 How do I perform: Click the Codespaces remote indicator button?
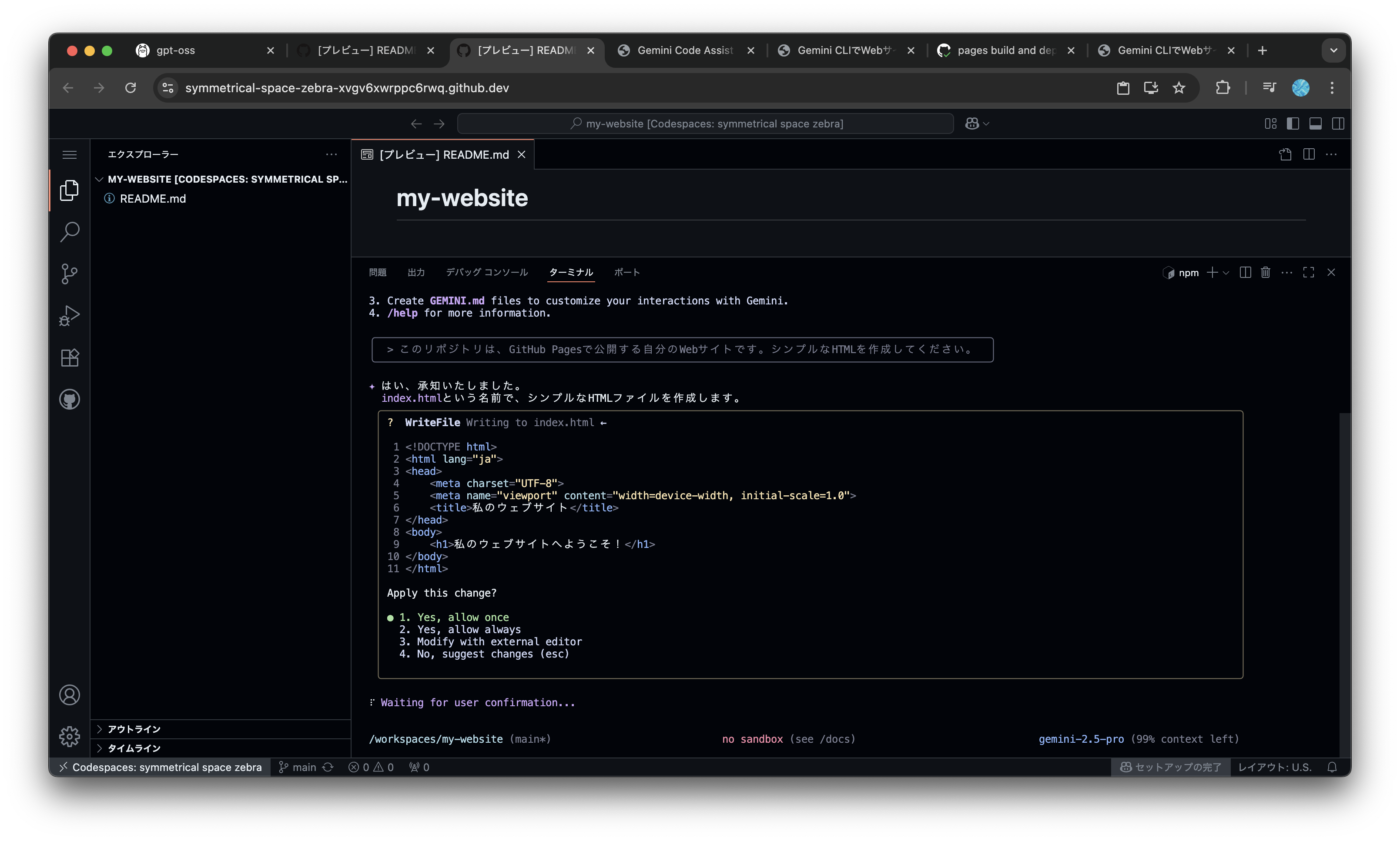(161, 768)
